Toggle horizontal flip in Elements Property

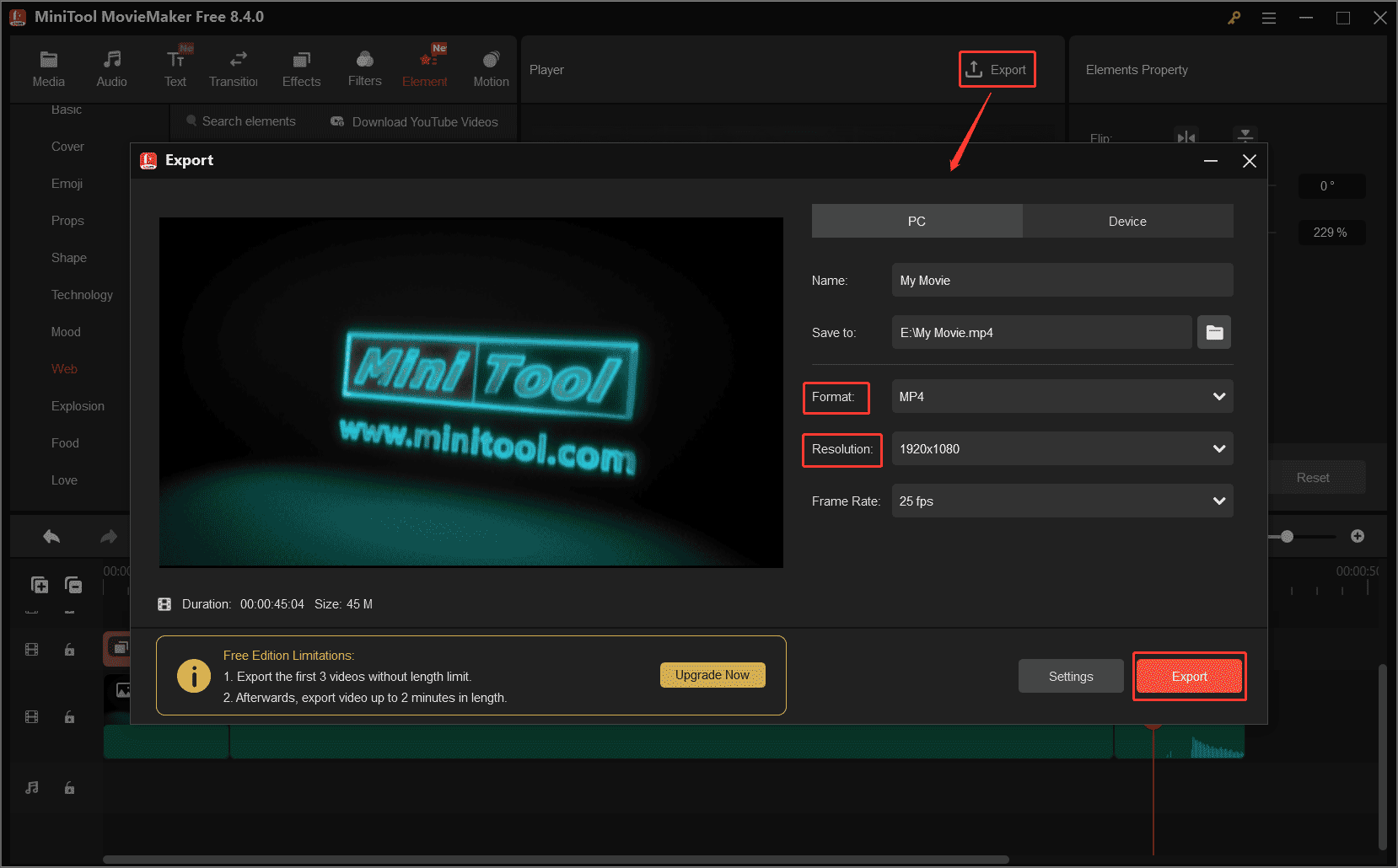coord(1186,137)
